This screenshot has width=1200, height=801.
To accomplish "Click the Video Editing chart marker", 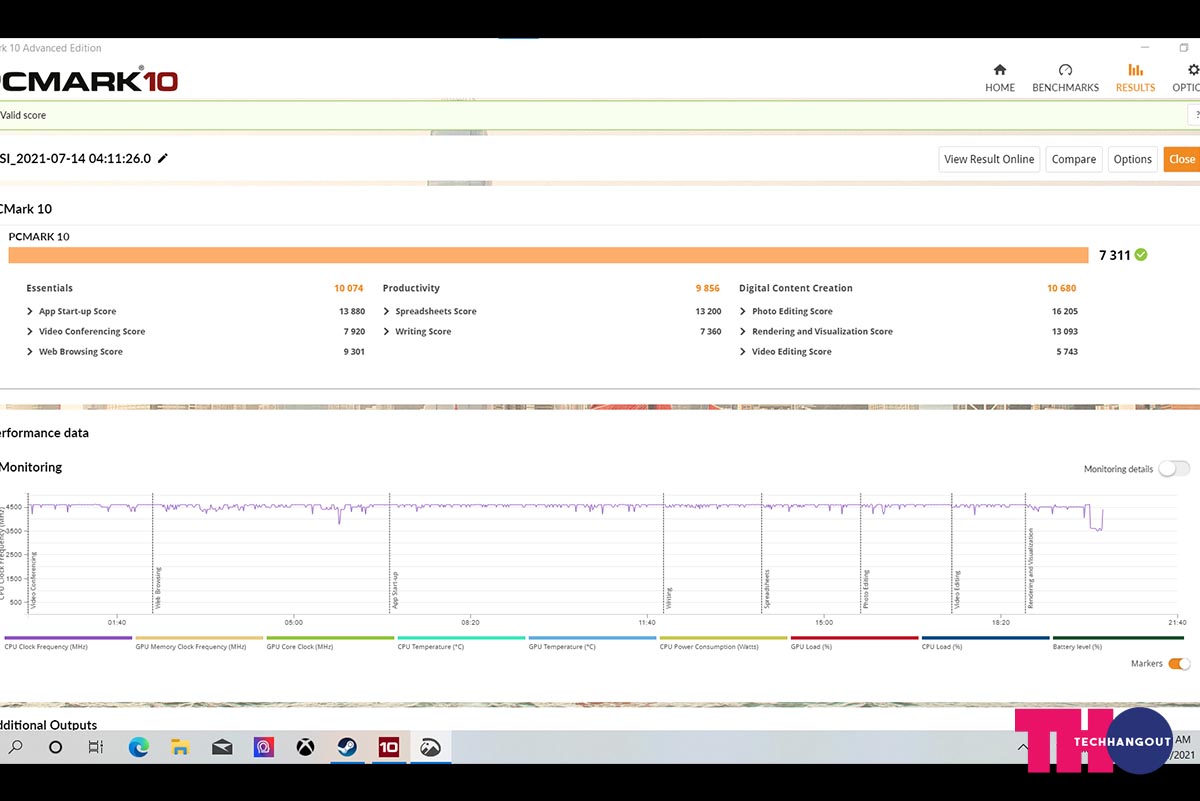I will pos(956,590).
